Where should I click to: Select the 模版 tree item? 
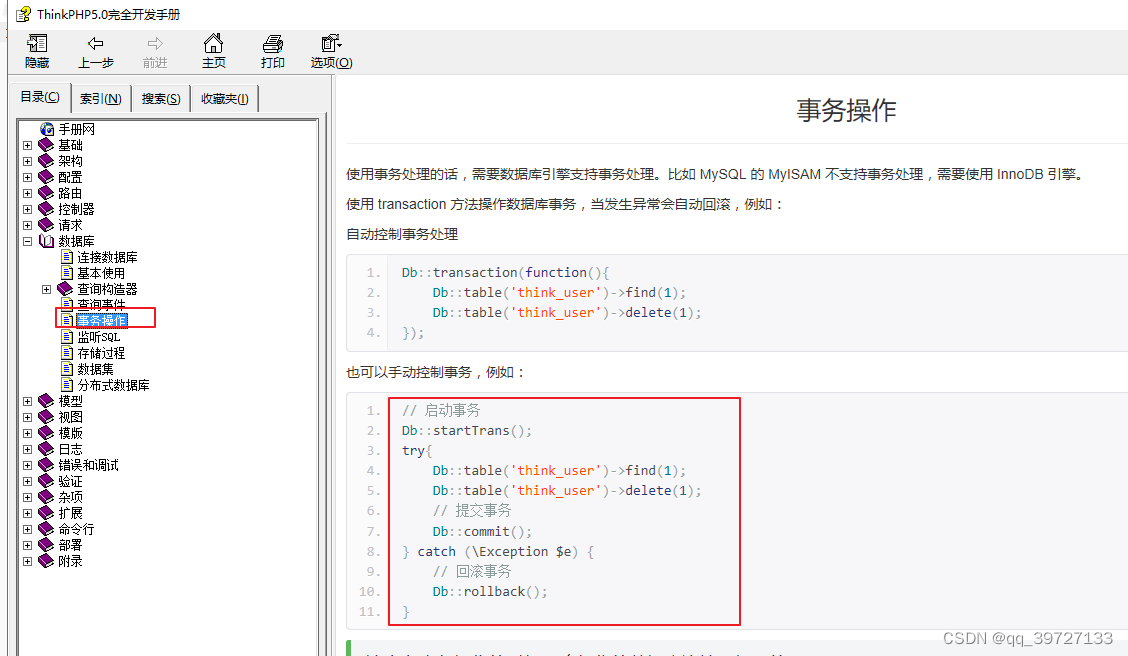pos(70,433)
